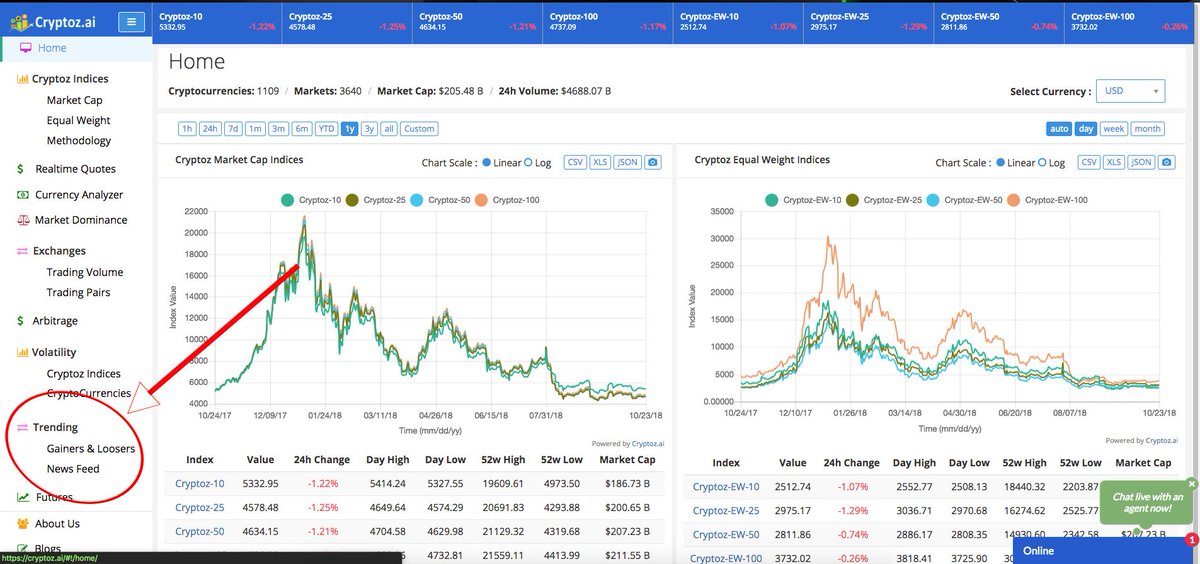Click the Arbitrage dollar icon

click(x=21, y=321)
